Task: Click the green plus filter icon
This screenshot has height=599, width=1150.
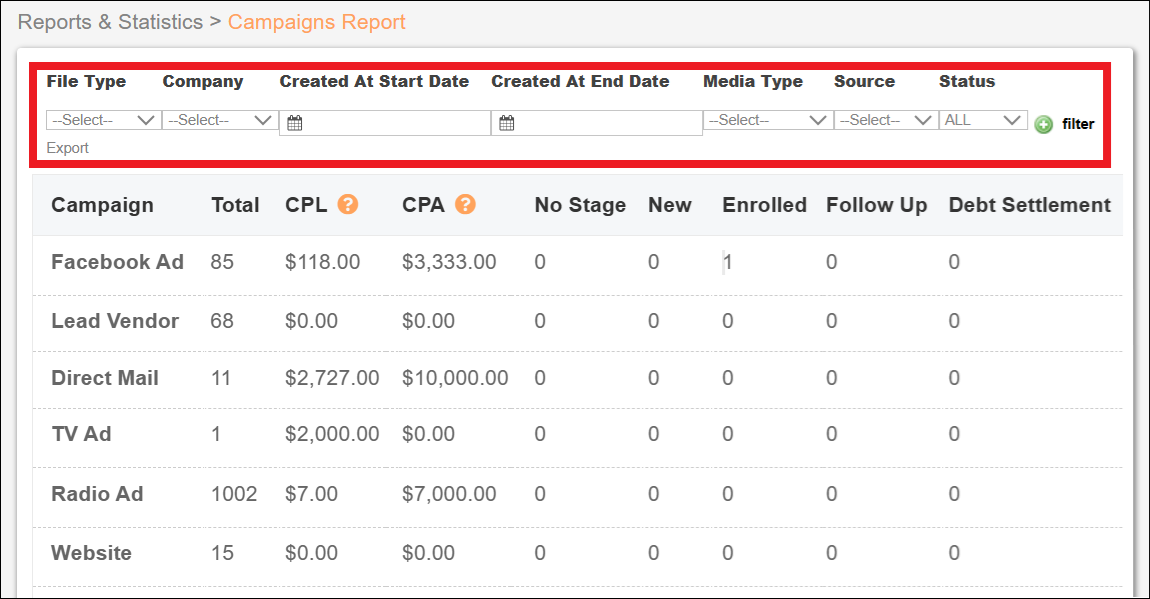Action: [x=1043, y=125]
